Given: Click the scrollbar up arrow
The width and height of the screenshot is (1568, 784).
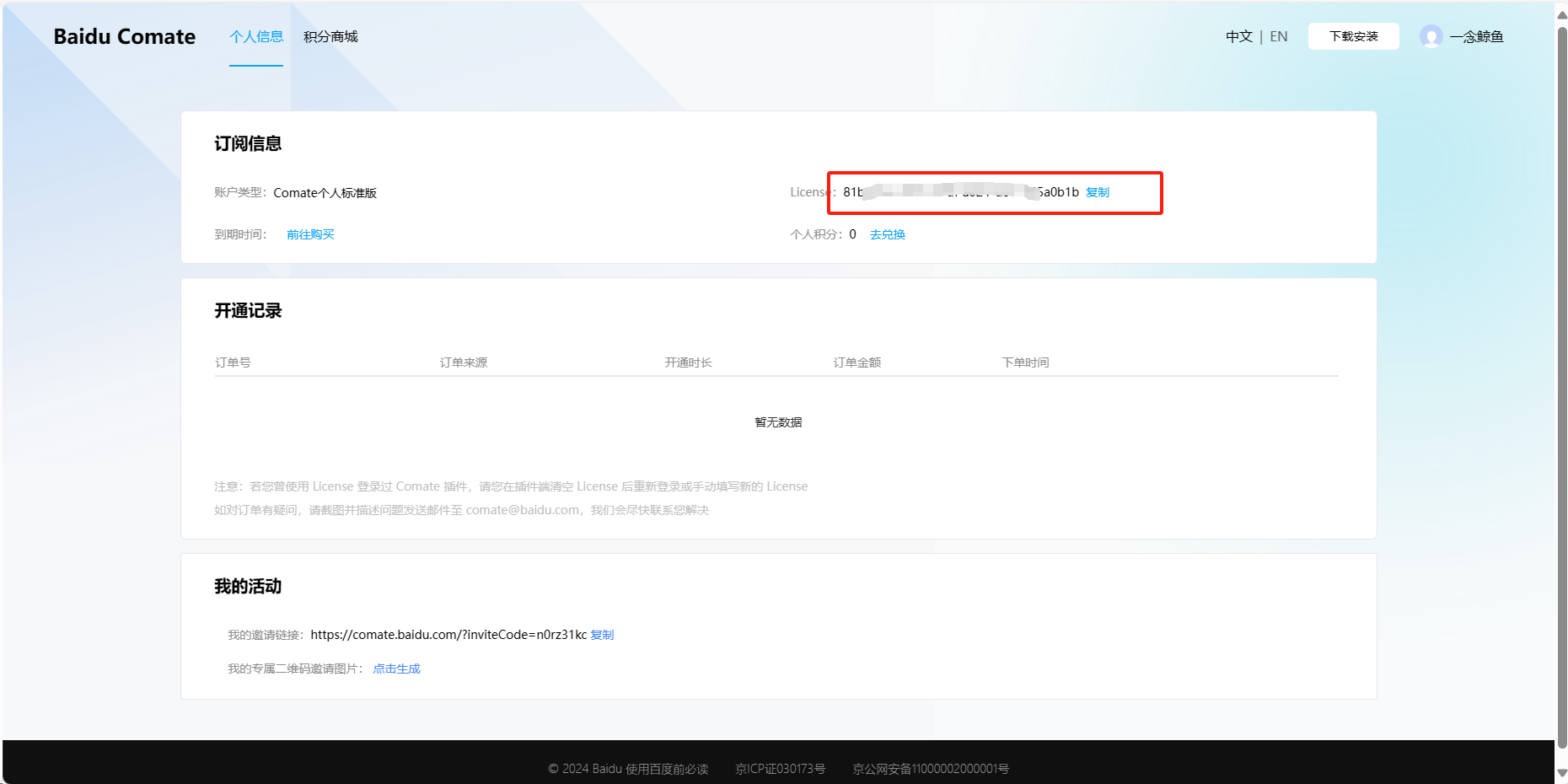Looking at the screenshot, I should [1561, 14].
